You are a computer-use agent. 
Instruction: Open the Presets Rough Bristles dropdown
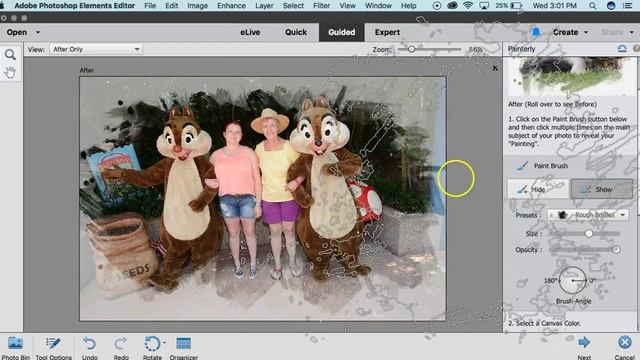588,215
